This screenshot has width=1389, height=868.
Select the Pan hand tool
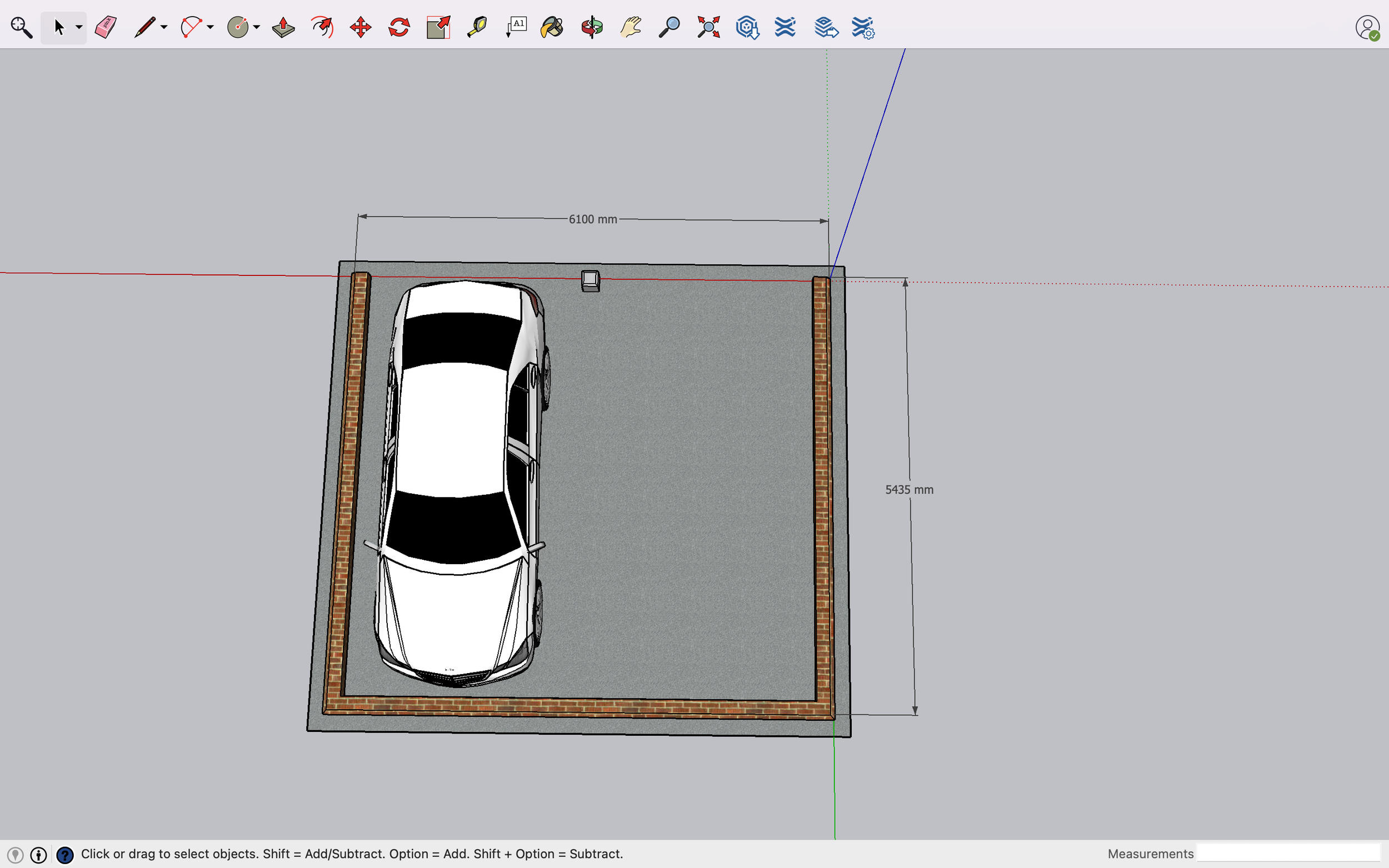coord(631,27)
